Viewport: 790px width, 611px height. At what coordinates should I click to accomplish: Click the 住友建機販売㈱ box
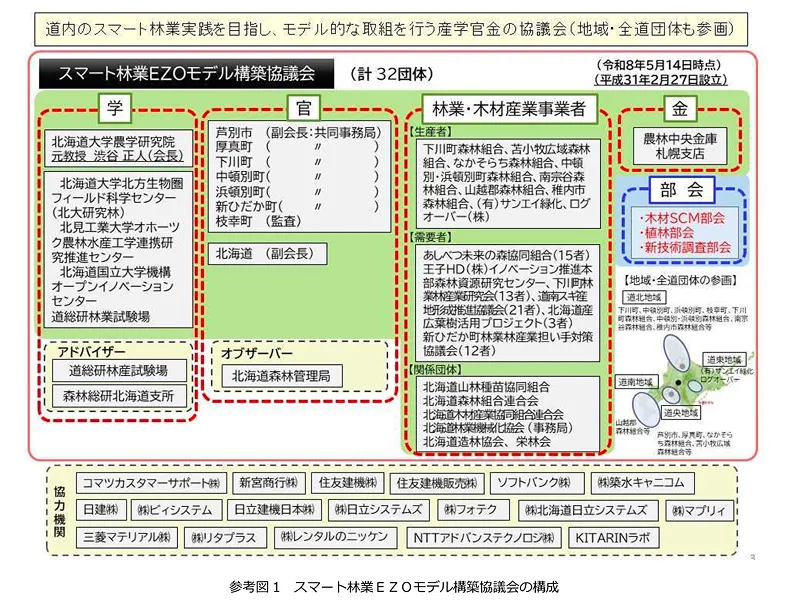point(437,484)
